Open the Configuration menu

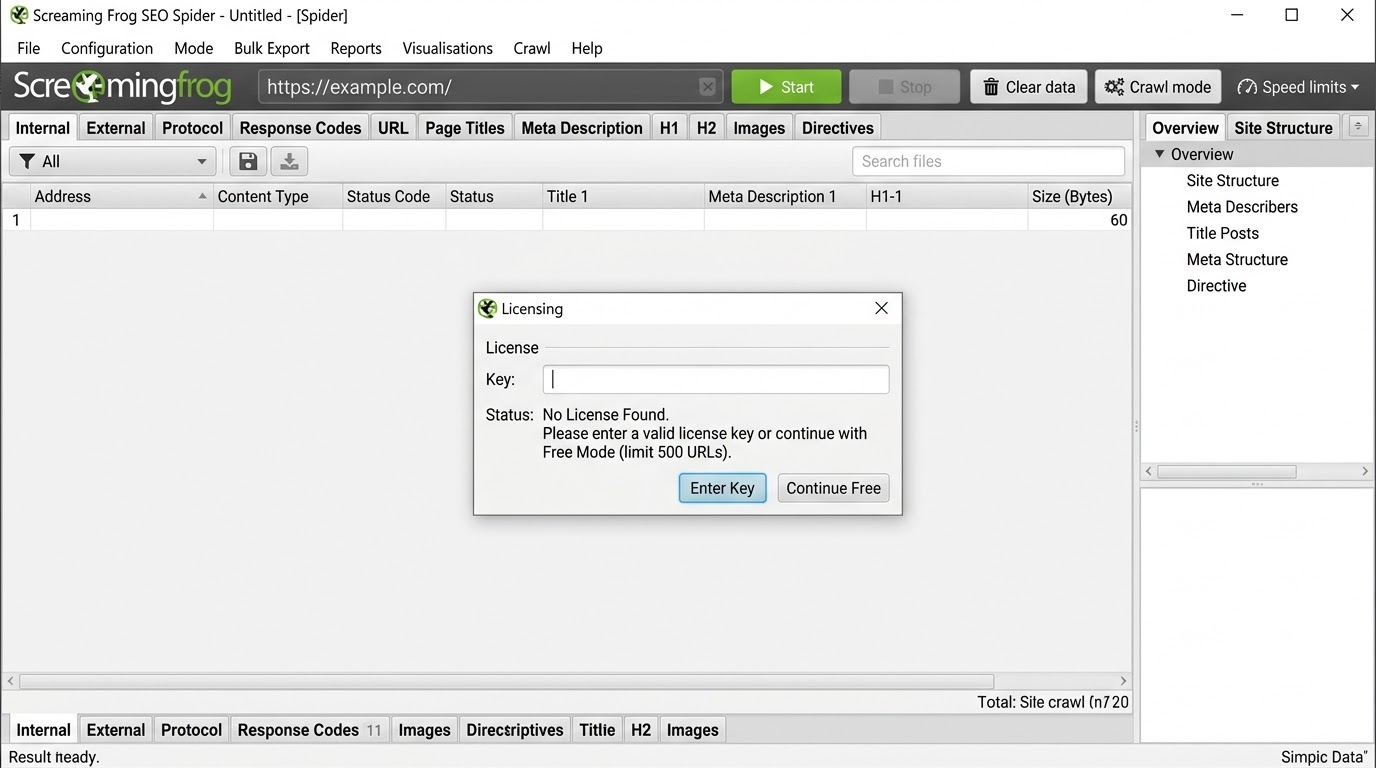click(x=107, y=48)
